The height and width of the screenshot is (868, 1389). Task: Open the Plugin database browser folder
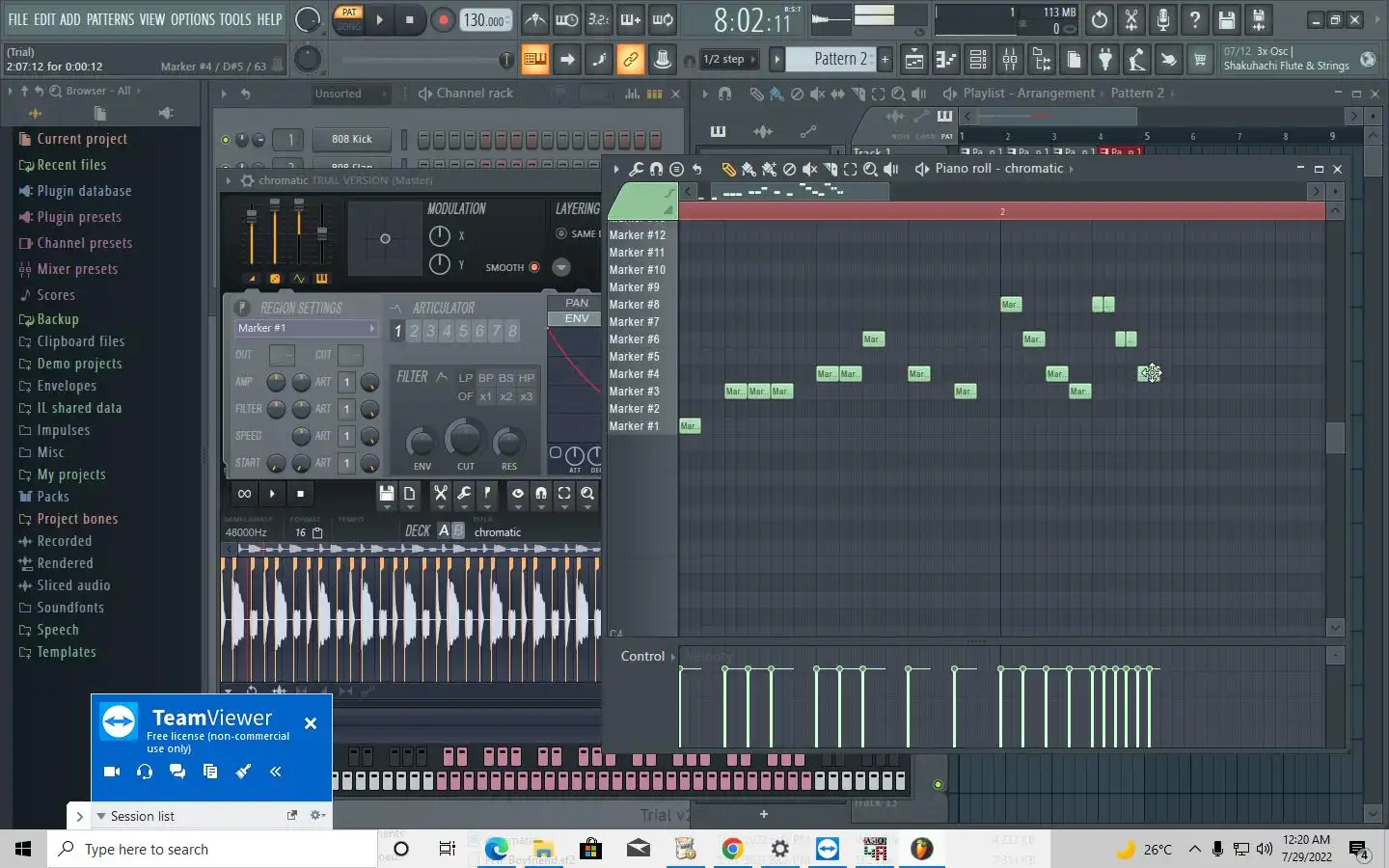pos(84,191)
